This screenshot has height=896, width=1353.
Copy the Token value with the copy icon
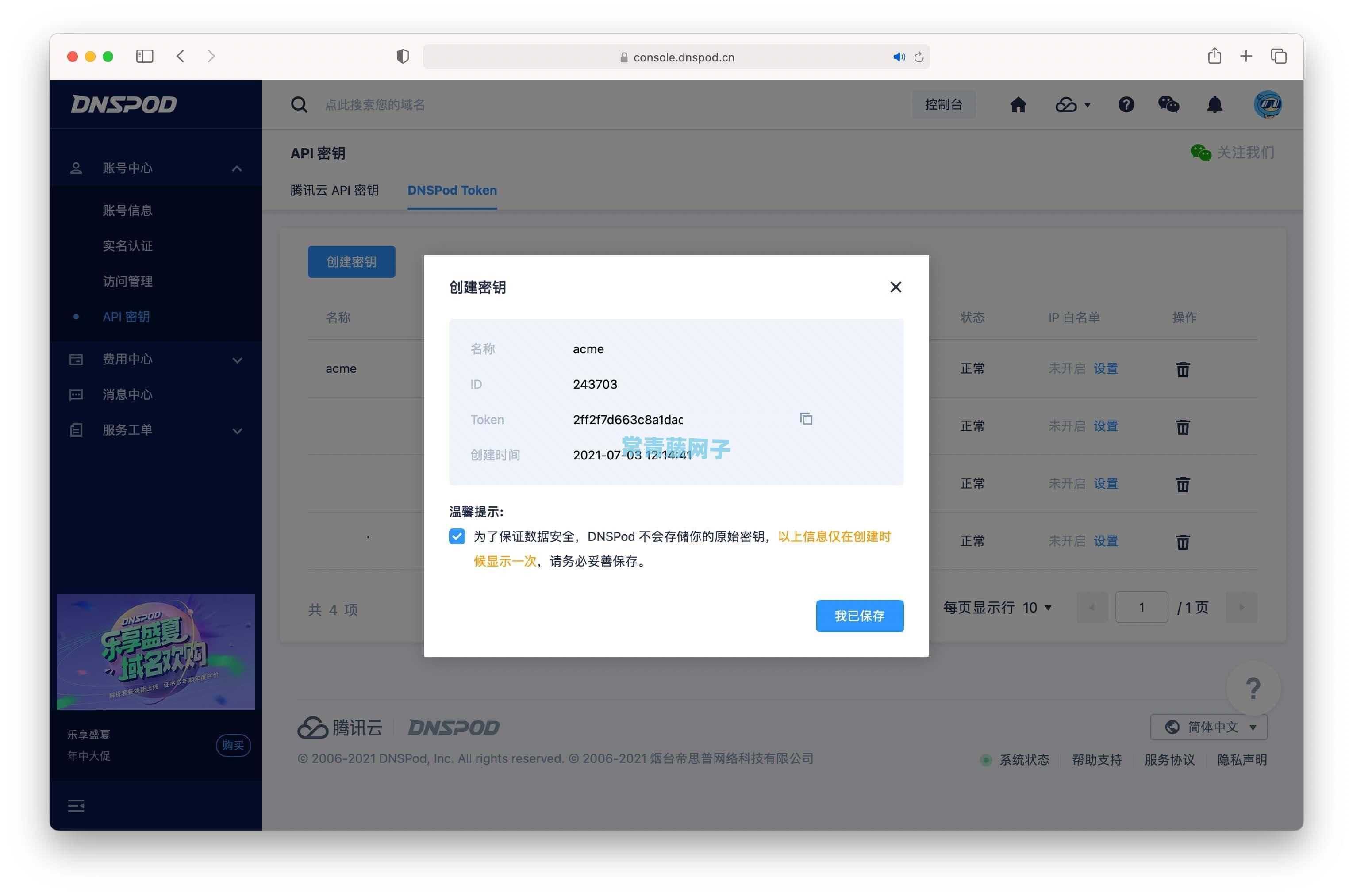click(805, 419)
